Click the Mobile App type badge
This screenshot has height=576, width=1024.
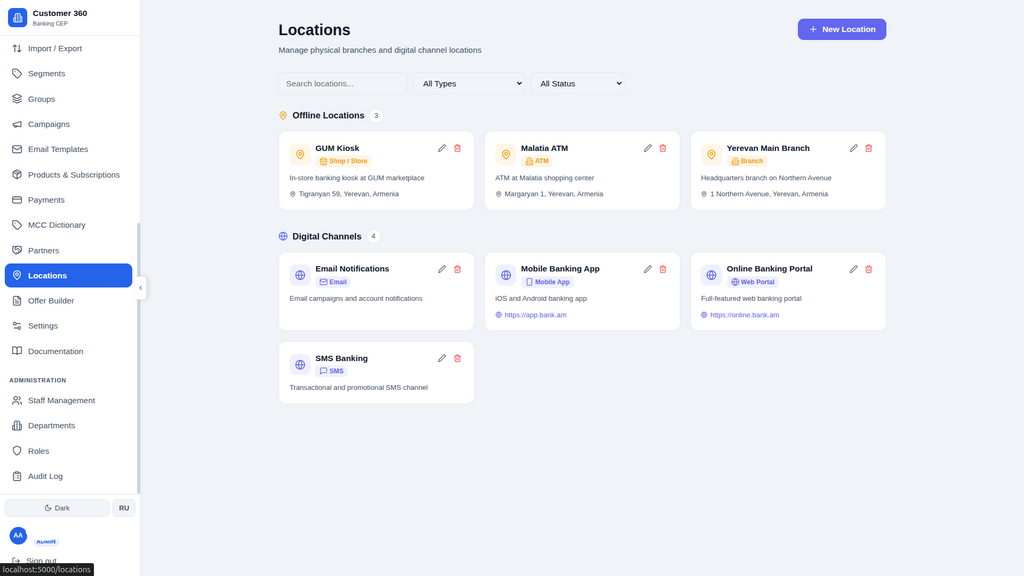pyautogui.click(x=547, y=282)
